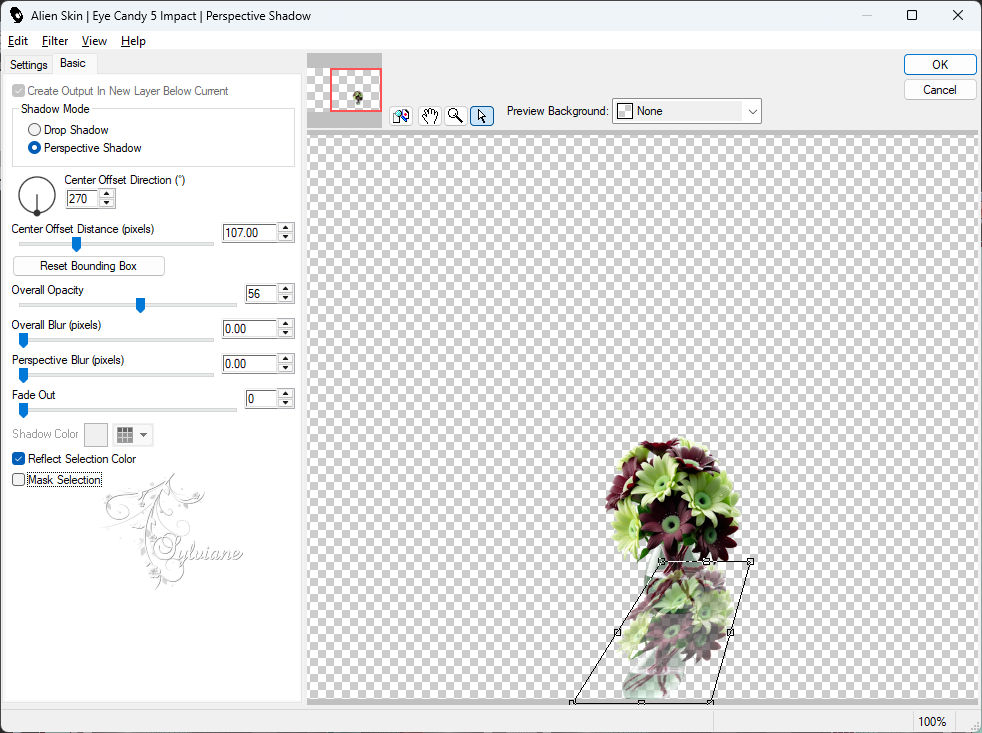Increase Center Offset Distance with up arrow

pyautogui.click(x=286, y=228)
